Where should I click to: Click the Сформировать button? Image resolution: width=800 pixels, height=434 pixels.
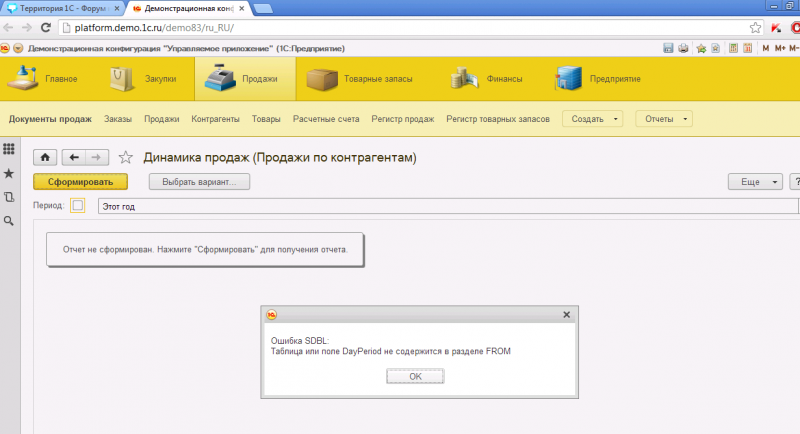coord(81,182)
